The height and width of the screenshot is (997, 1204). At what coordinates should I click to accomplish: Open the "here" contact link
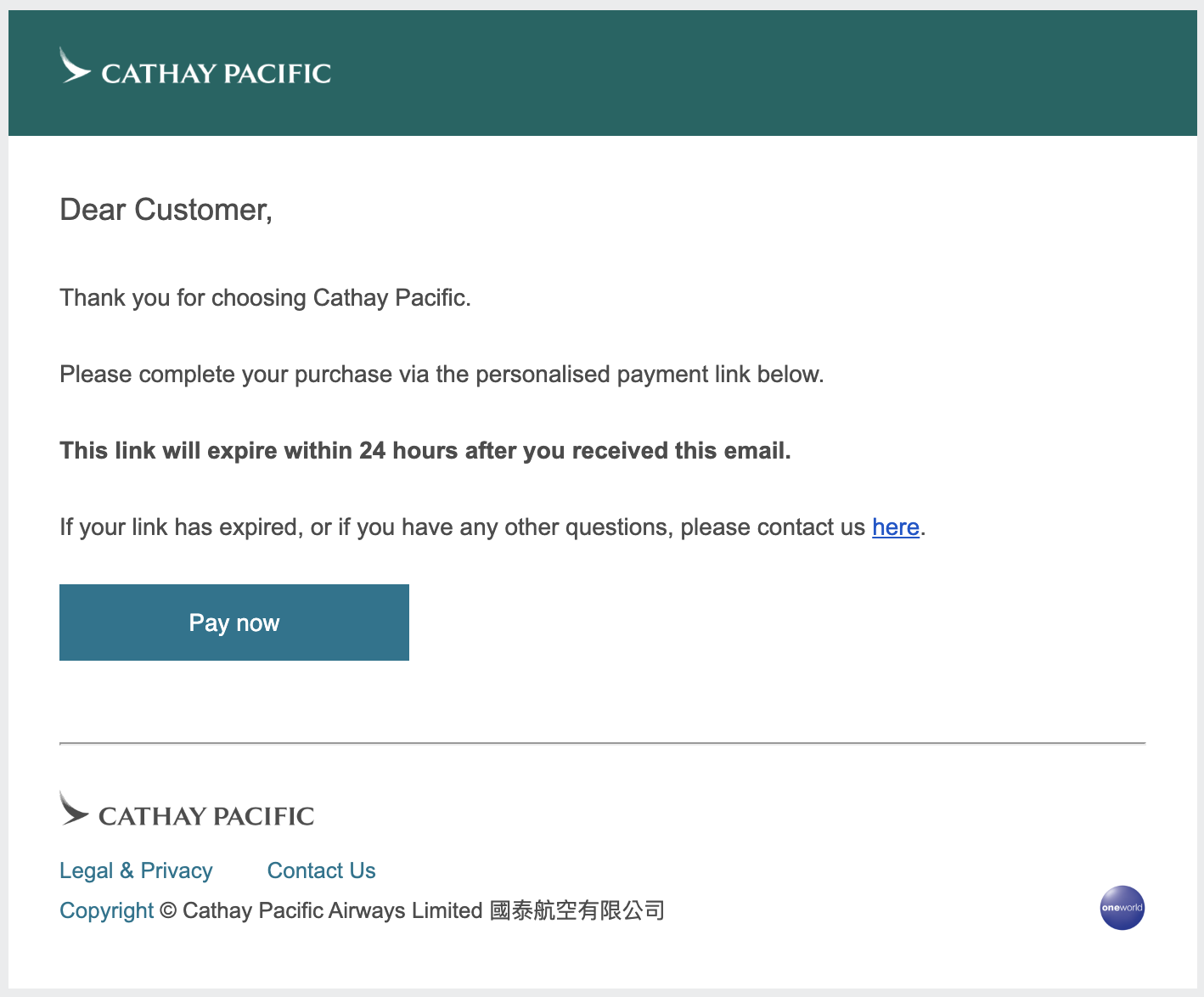[895, 527]
